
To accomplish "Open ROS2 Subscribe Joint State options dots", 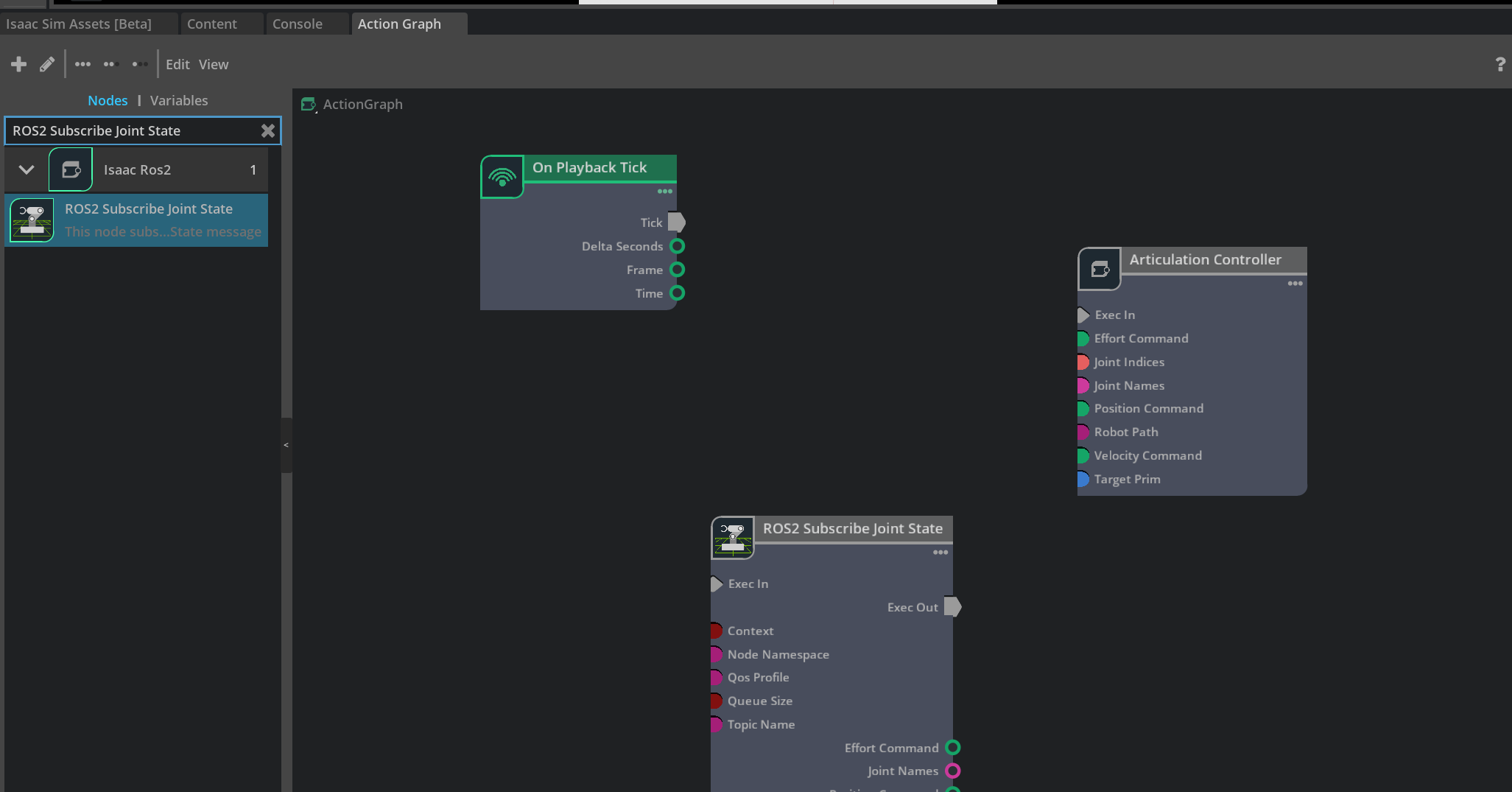I will tap(940, 553).
